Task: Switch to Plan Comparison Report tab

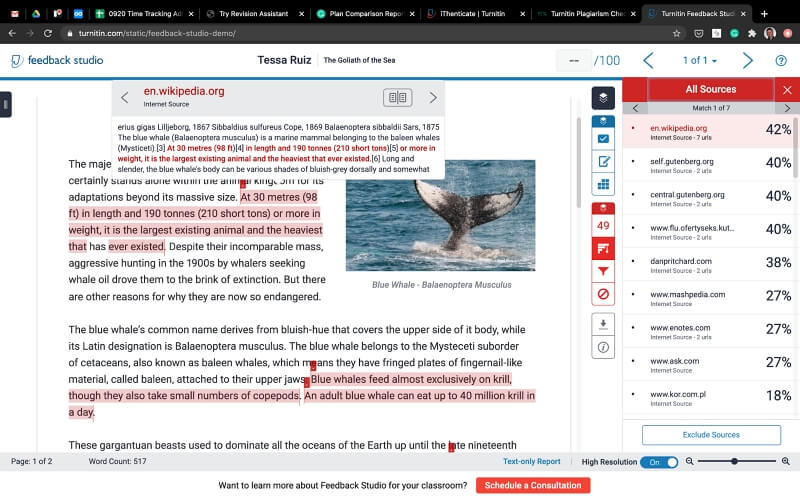Action: point(366,14)
